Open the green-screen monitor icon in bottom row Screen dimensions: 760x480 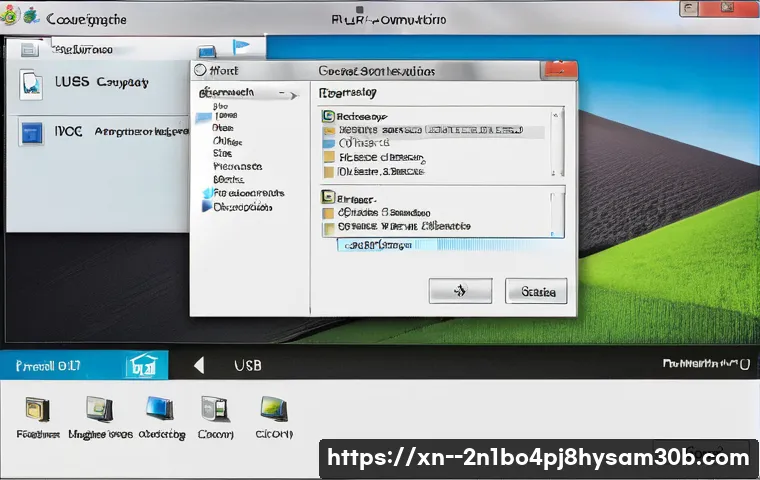(273, 409)
